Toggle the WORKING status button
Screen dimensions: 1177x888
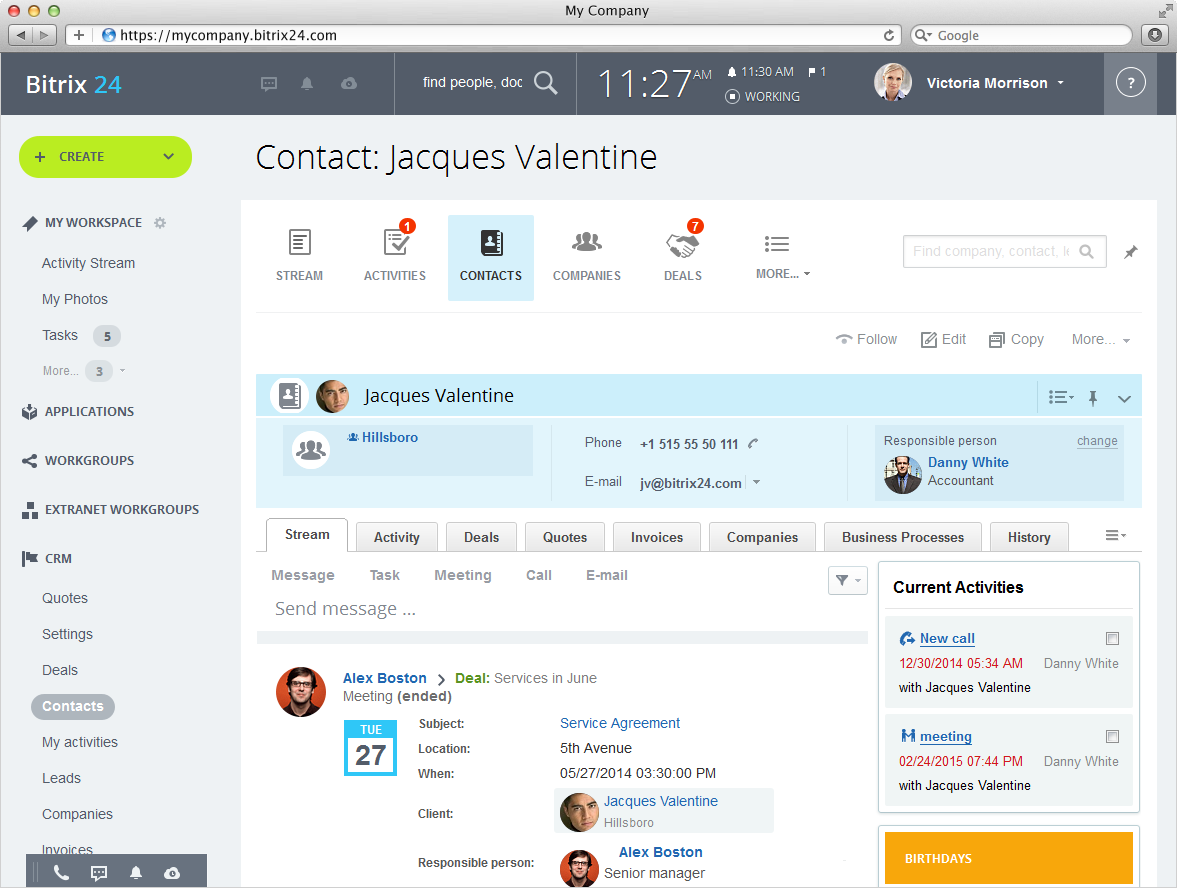[733, 97]
